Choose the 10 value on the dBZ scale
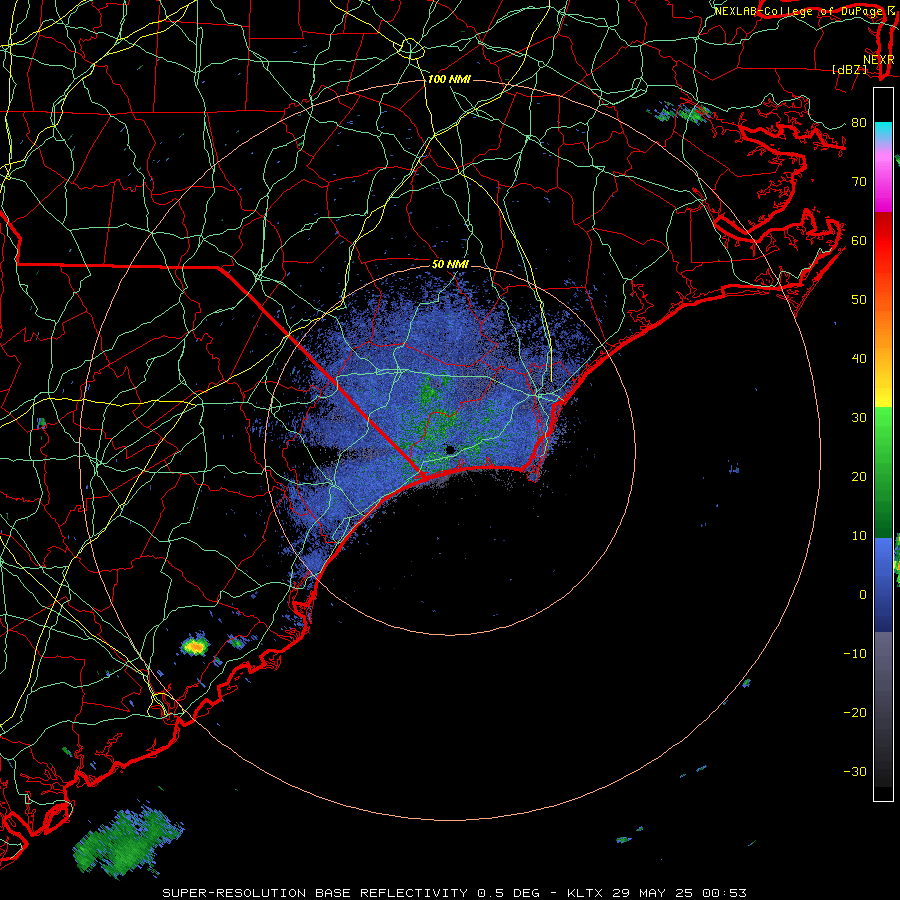This screenshot has height=900, width=900. [859, 536]
